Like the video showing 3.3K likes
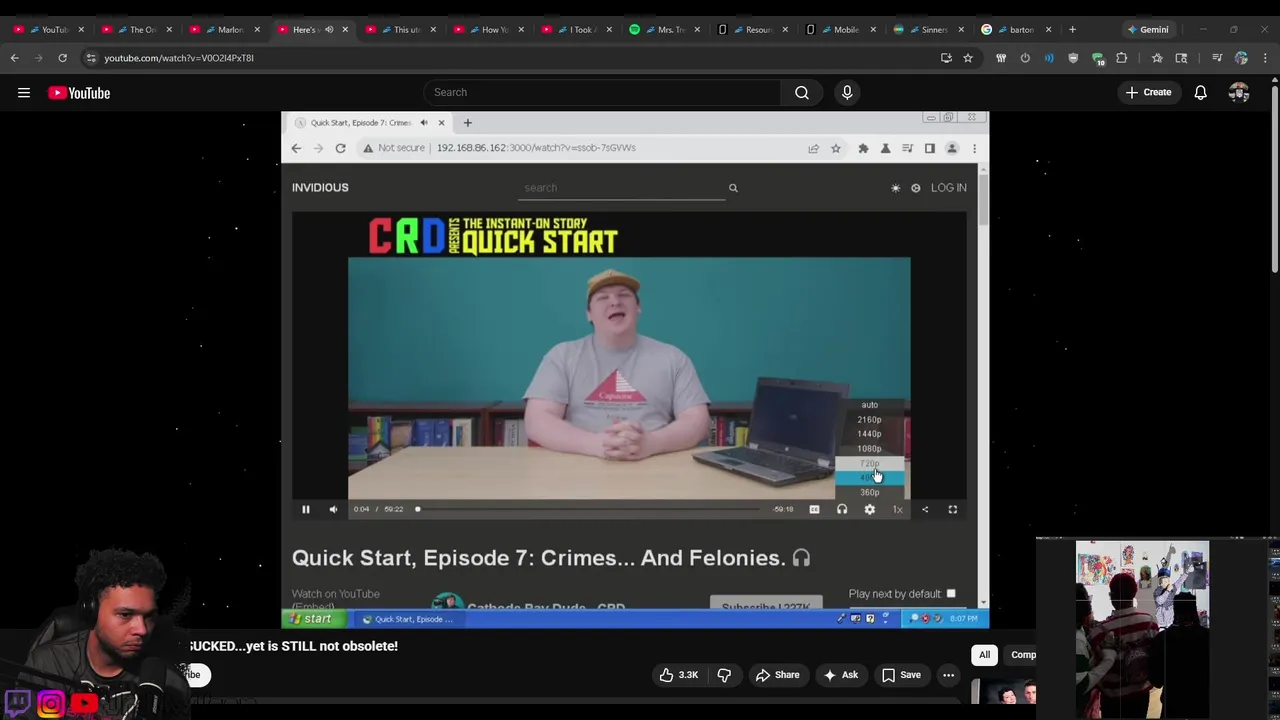Viewport: 1280px width, 720px height. click(678, 675)
